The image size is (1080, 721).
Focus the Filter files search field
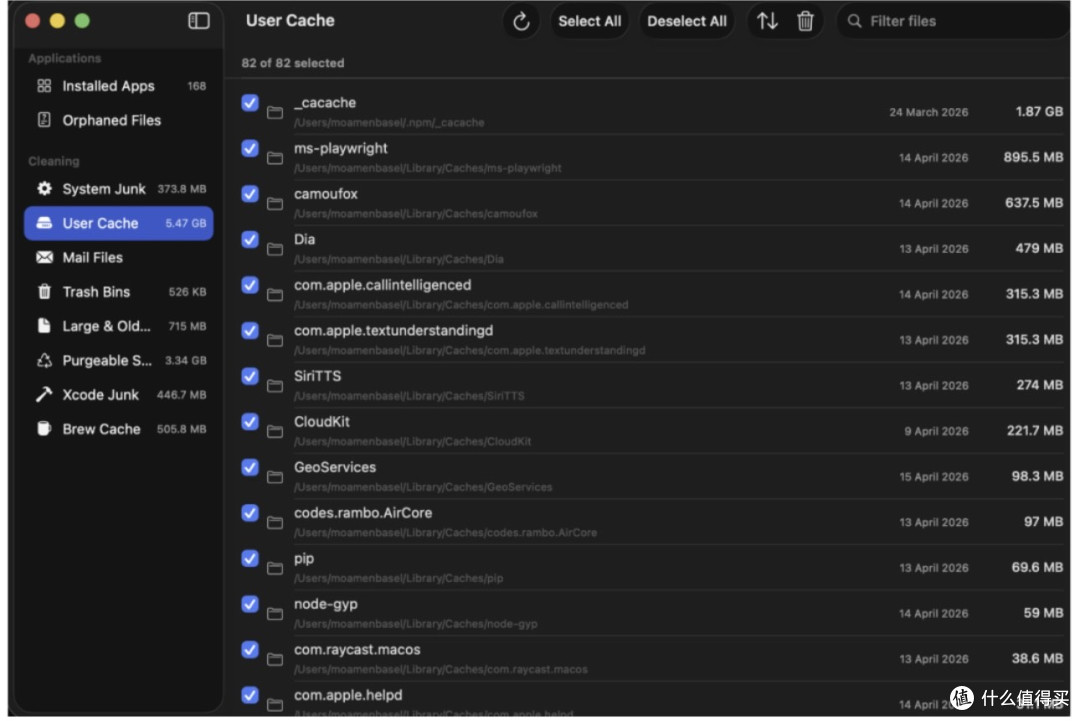coord(954,21)
